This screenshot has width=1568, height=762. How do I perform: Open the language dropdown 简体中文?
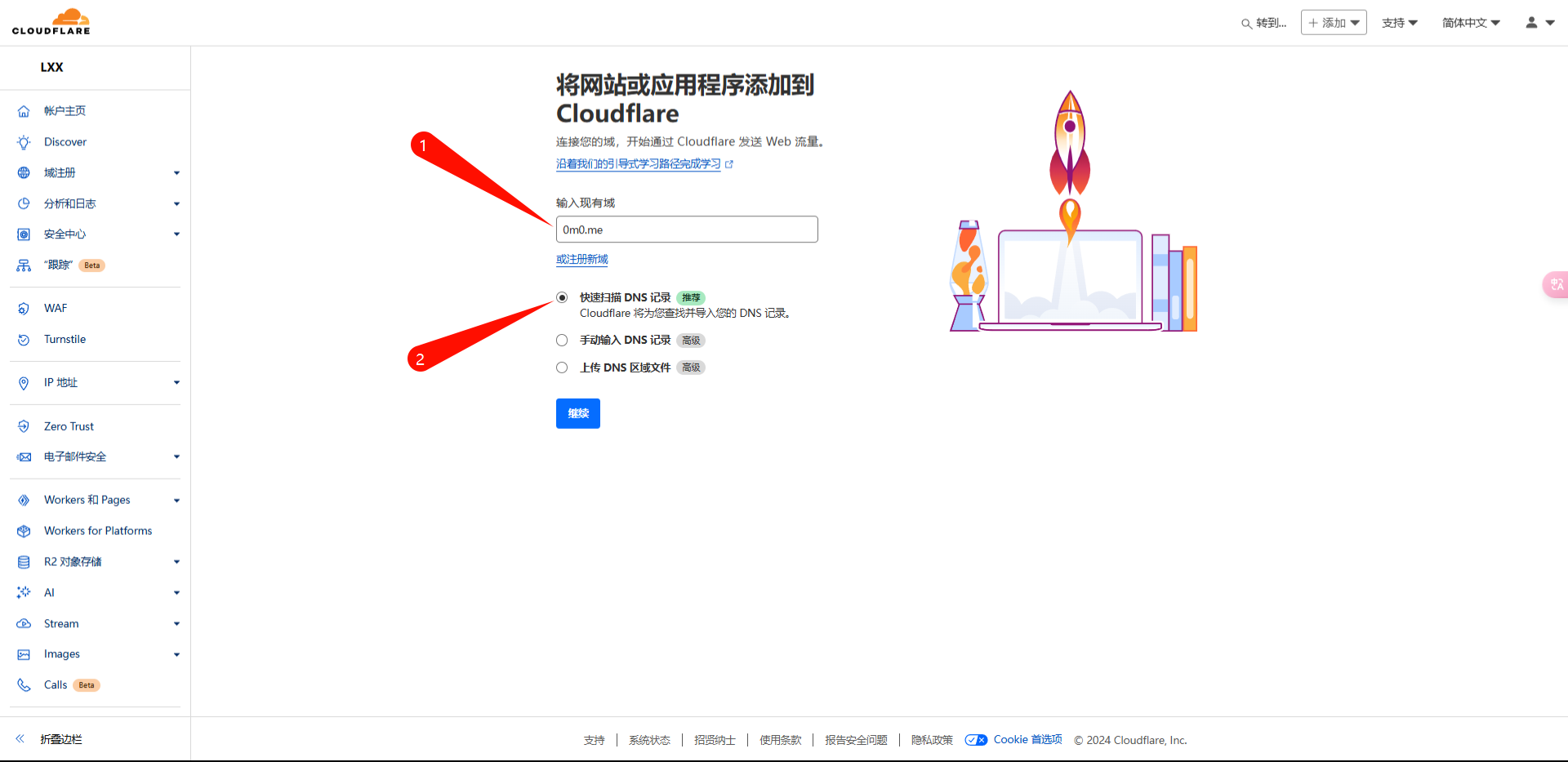(x=1470, y=23)
